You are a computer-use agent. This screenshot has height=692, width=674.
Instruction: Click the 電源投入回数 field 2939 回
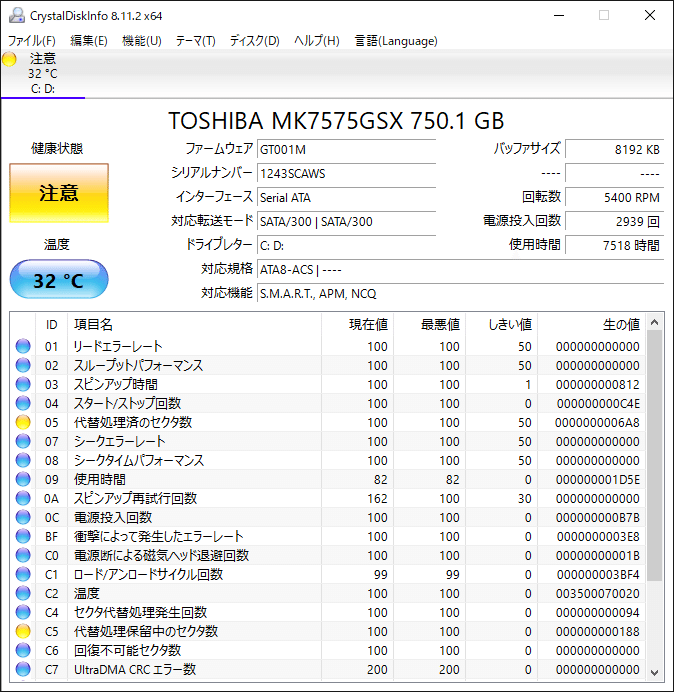click(614, 221)
